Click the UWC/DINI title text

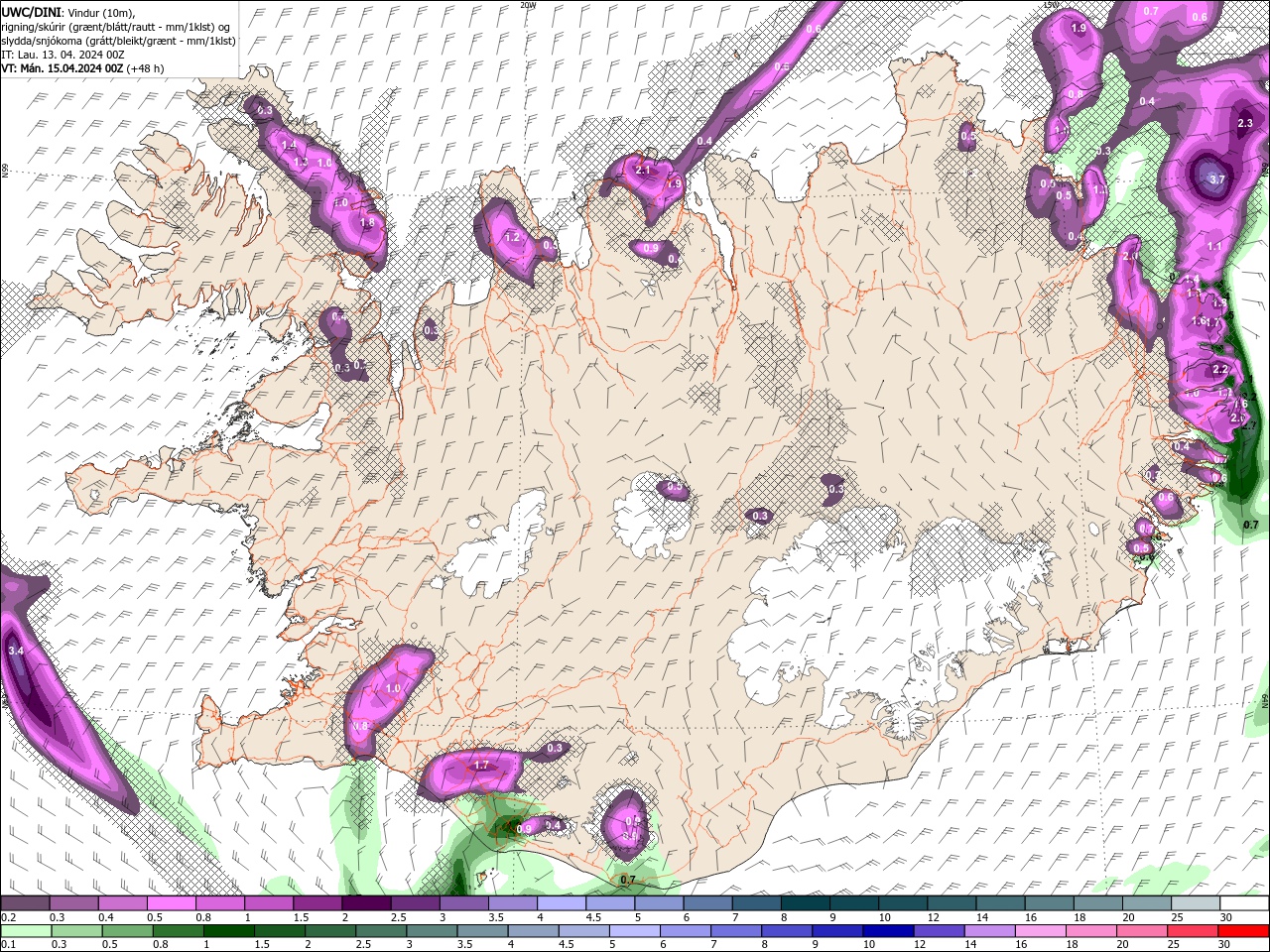tap(31, 11)
